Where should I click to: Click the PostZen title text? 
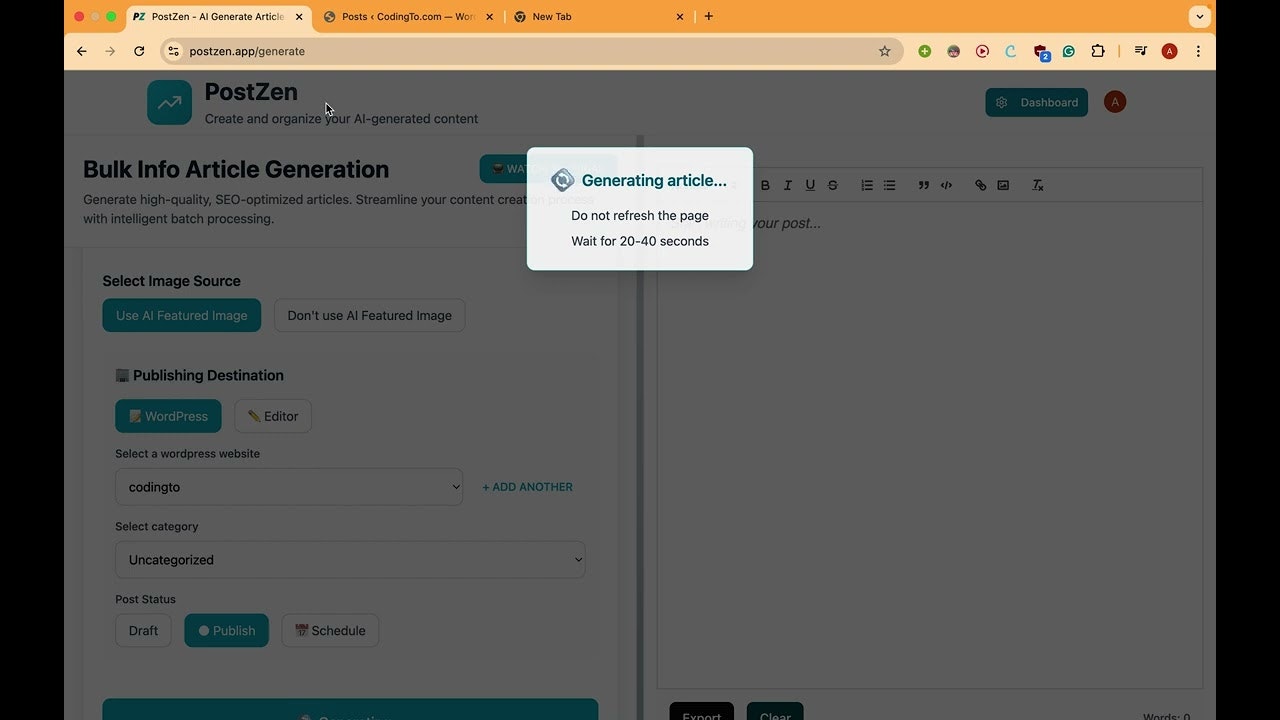(251, 91)
